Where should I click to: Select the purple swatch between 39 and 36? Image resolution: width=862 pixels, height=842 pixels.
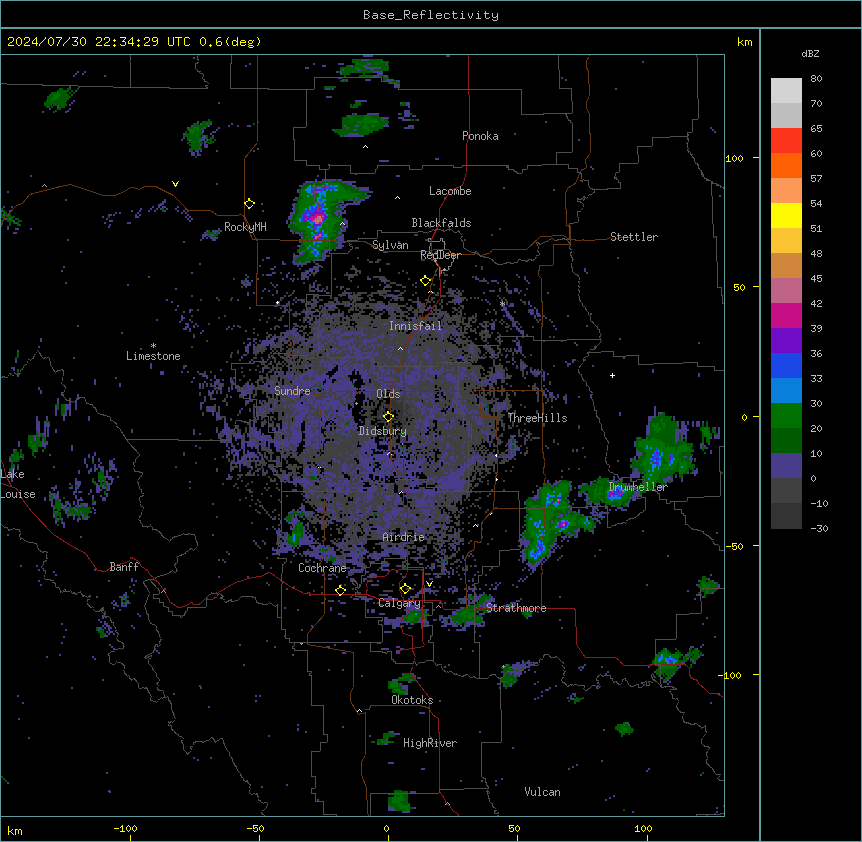click(786, 341)
